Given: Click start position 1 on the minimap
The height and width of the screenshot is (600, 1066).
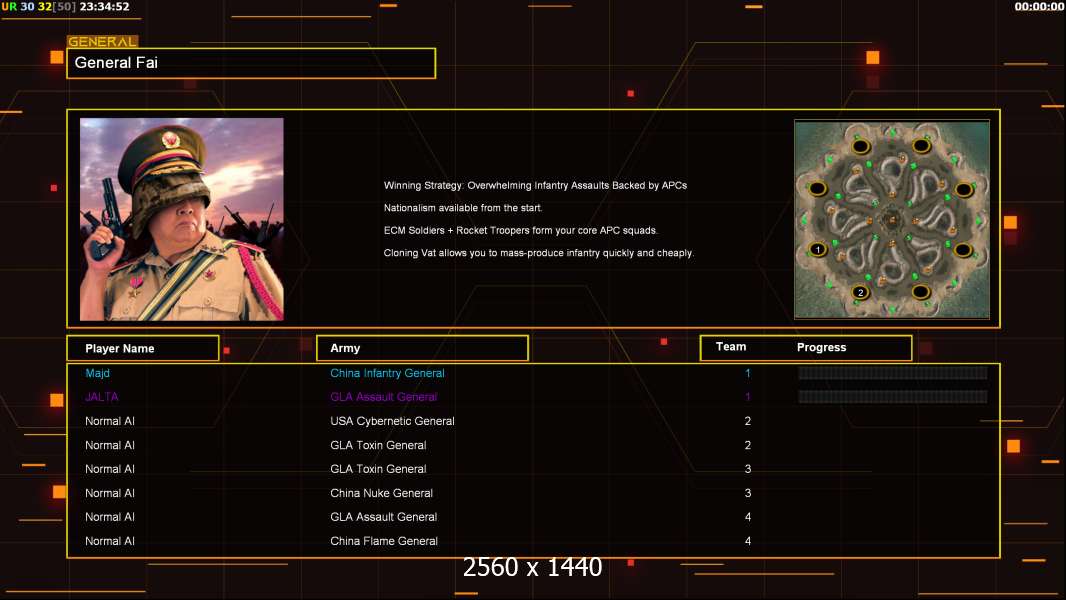Looking at the screenshot, I should (x=818, y=249).
